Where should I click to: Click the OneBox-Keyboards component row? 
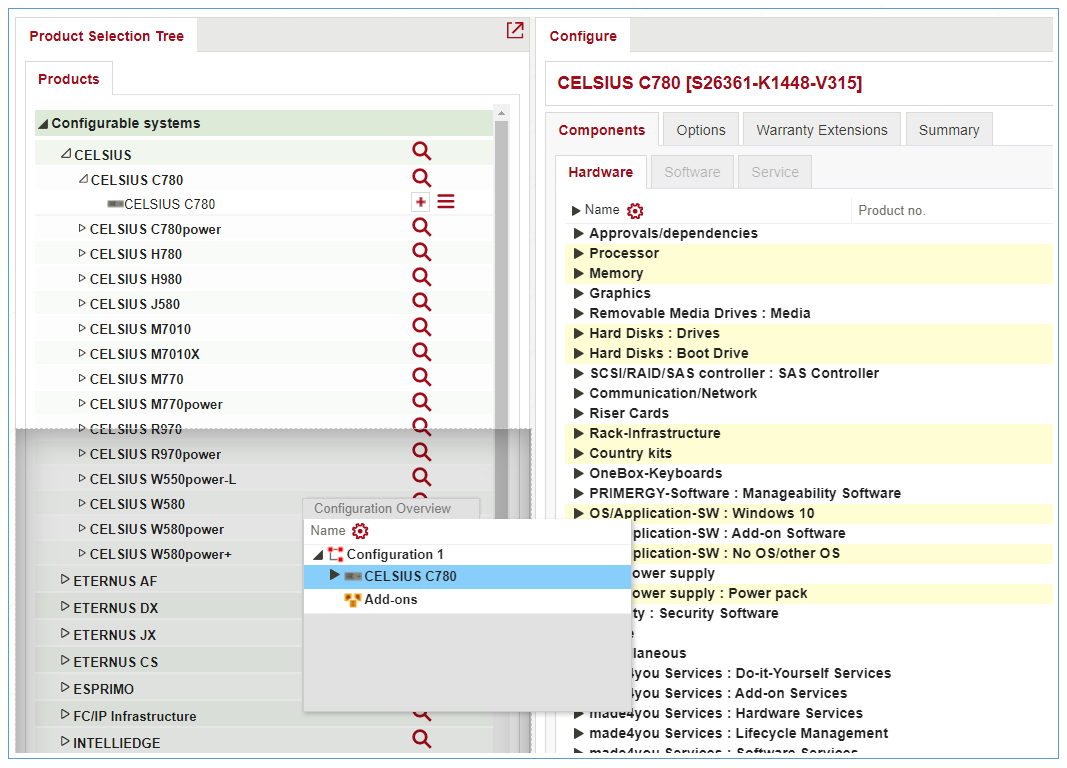point(809,473)
